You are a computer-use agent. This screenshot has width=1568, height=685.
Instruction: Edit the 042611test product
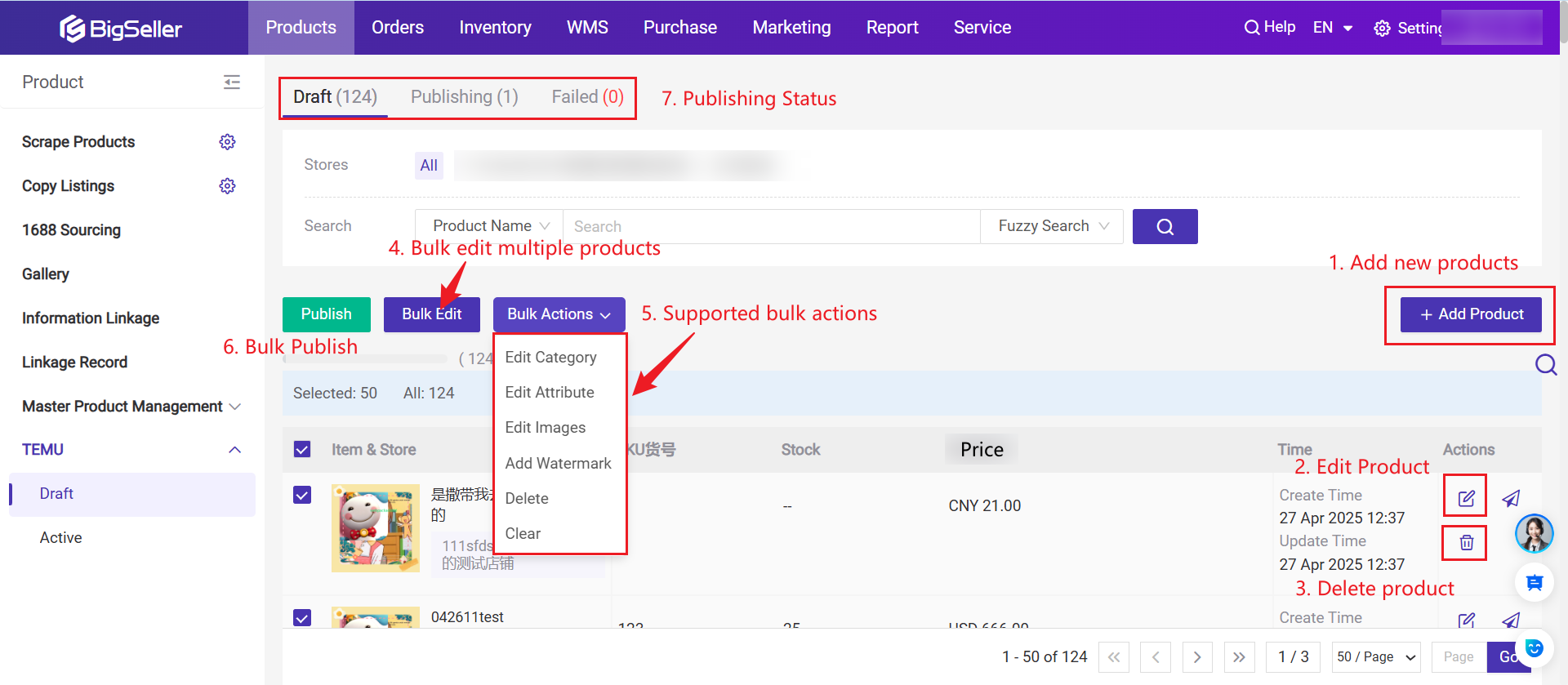pyautogui.click(x=1466, y=621)
